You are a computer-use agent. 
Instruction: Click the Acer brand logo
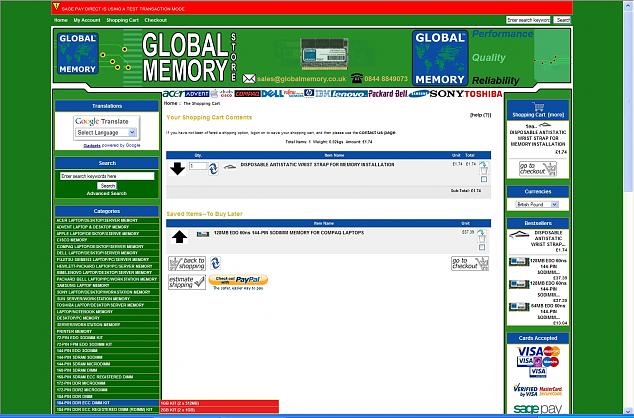[173, 94]
